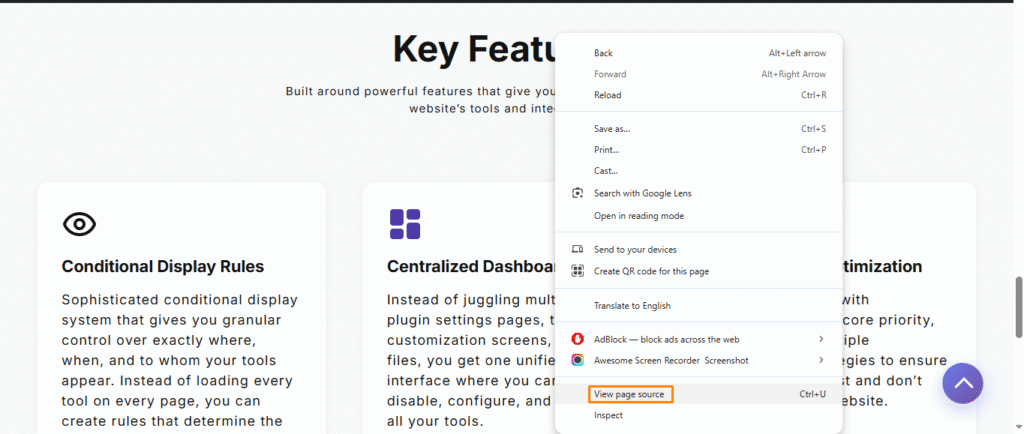Choose View page source
Viewport: 1024px width, 434px height.
click(699, 394)
